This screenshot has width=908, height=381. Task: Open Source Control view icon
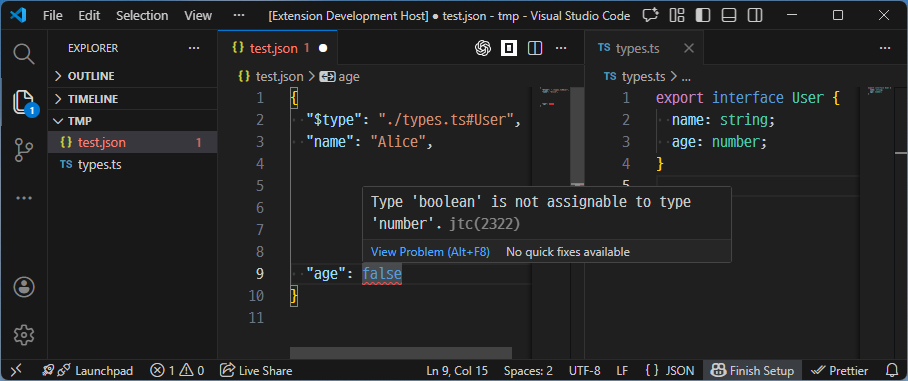click(x=24, y=150)
